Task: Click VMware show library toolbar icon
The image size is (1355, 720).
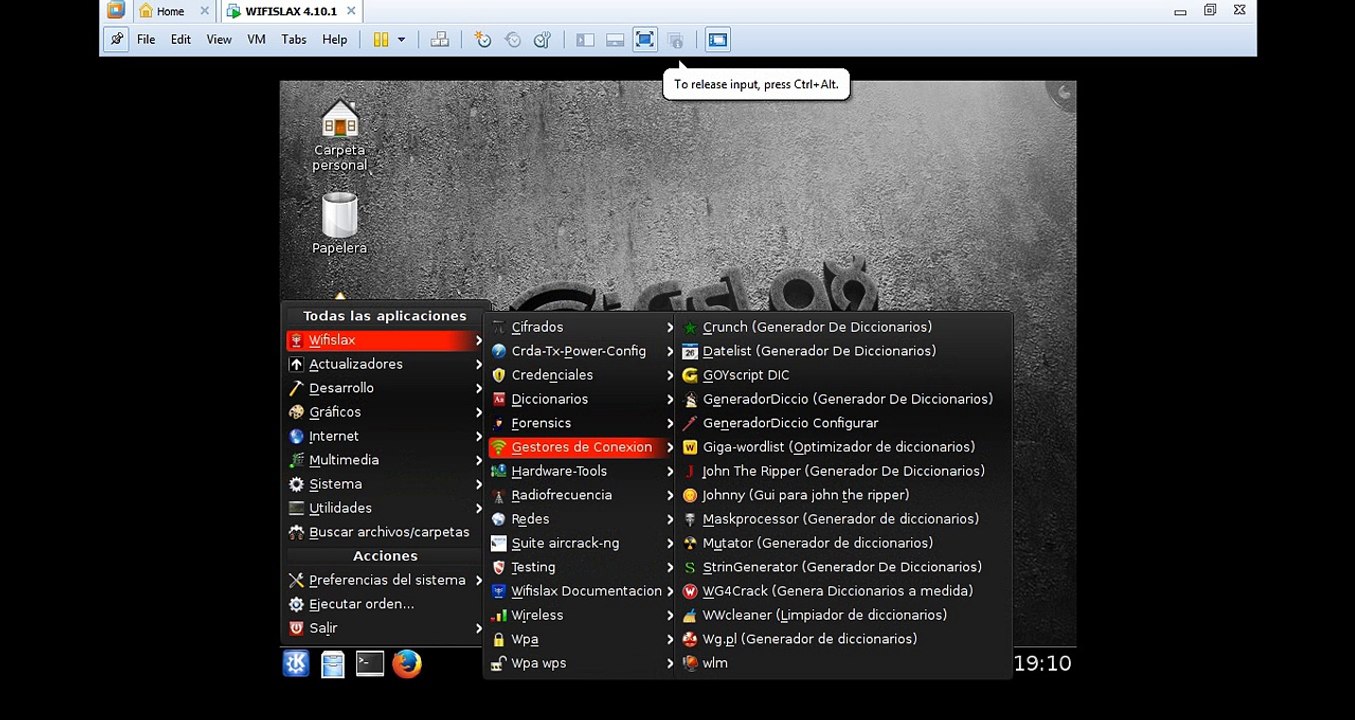Action: click(585, 40)
